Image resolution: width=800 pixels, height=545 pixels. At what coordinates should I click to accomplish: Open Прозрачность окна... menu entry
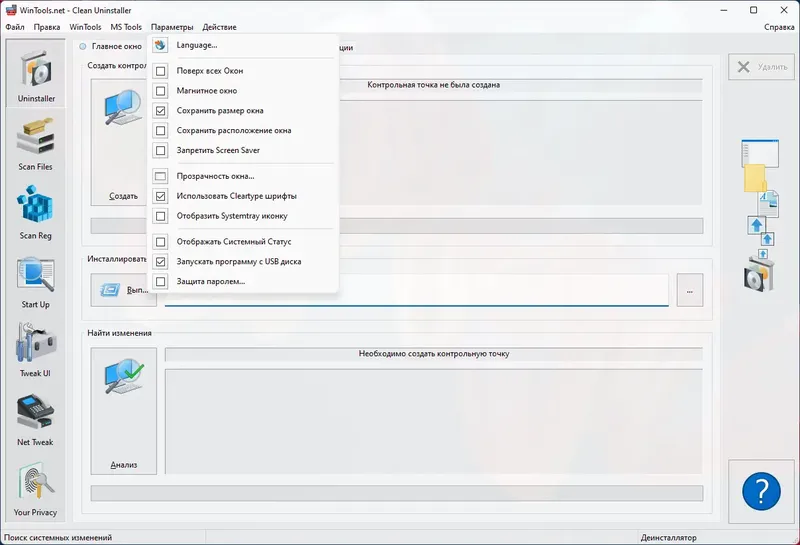pyautogui.click(x=243, y=176)
